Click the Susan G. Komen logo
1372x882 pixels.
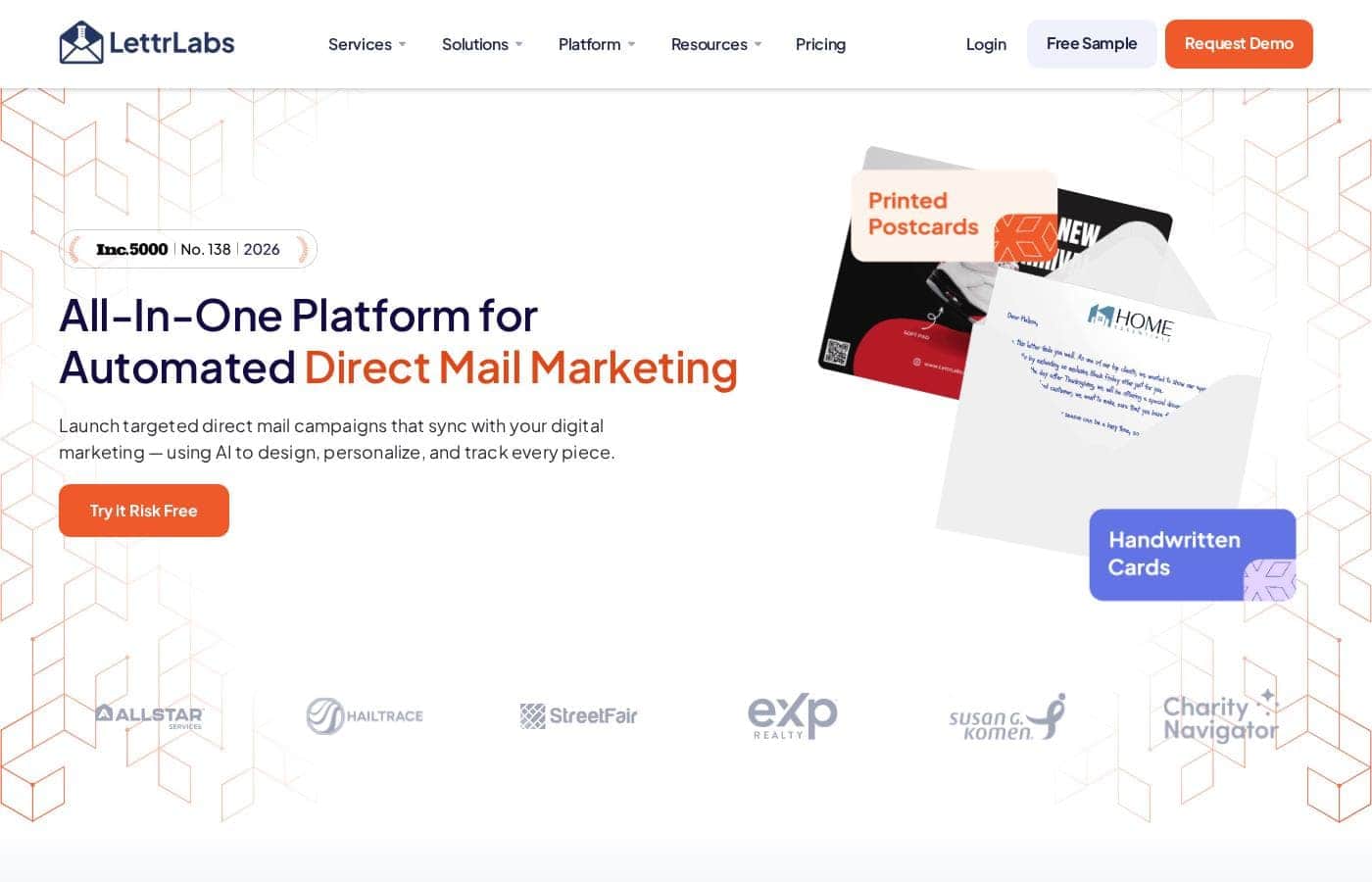pyautogui.click(x=1006, y=717)
